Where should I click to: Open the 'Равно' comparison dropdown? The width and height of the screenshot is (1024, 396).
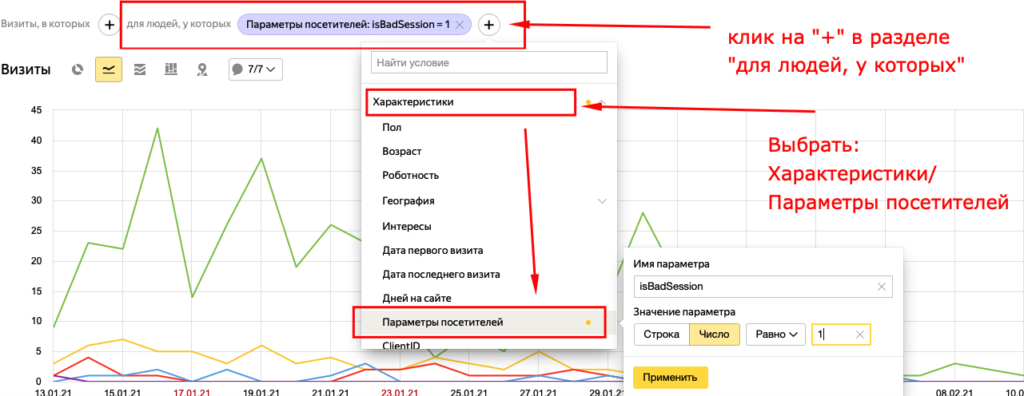point(776,335)
